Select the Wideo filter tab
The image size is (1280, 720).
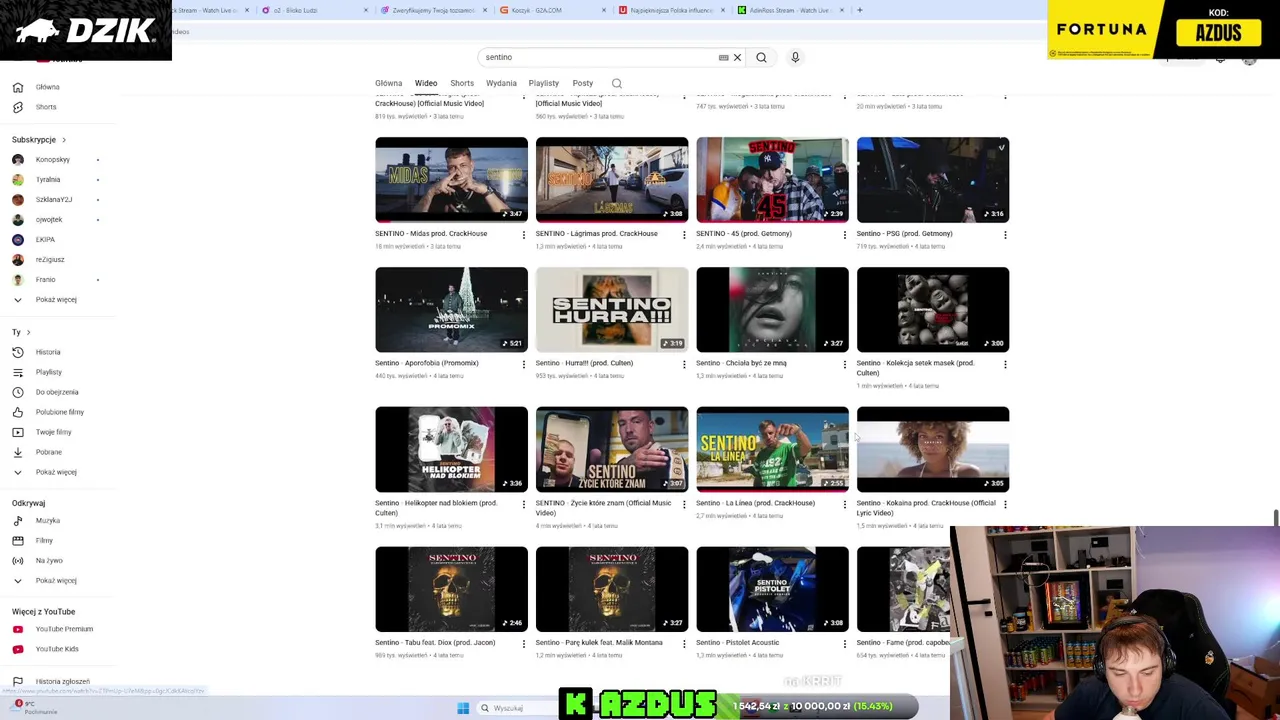[x=426, y=83]
